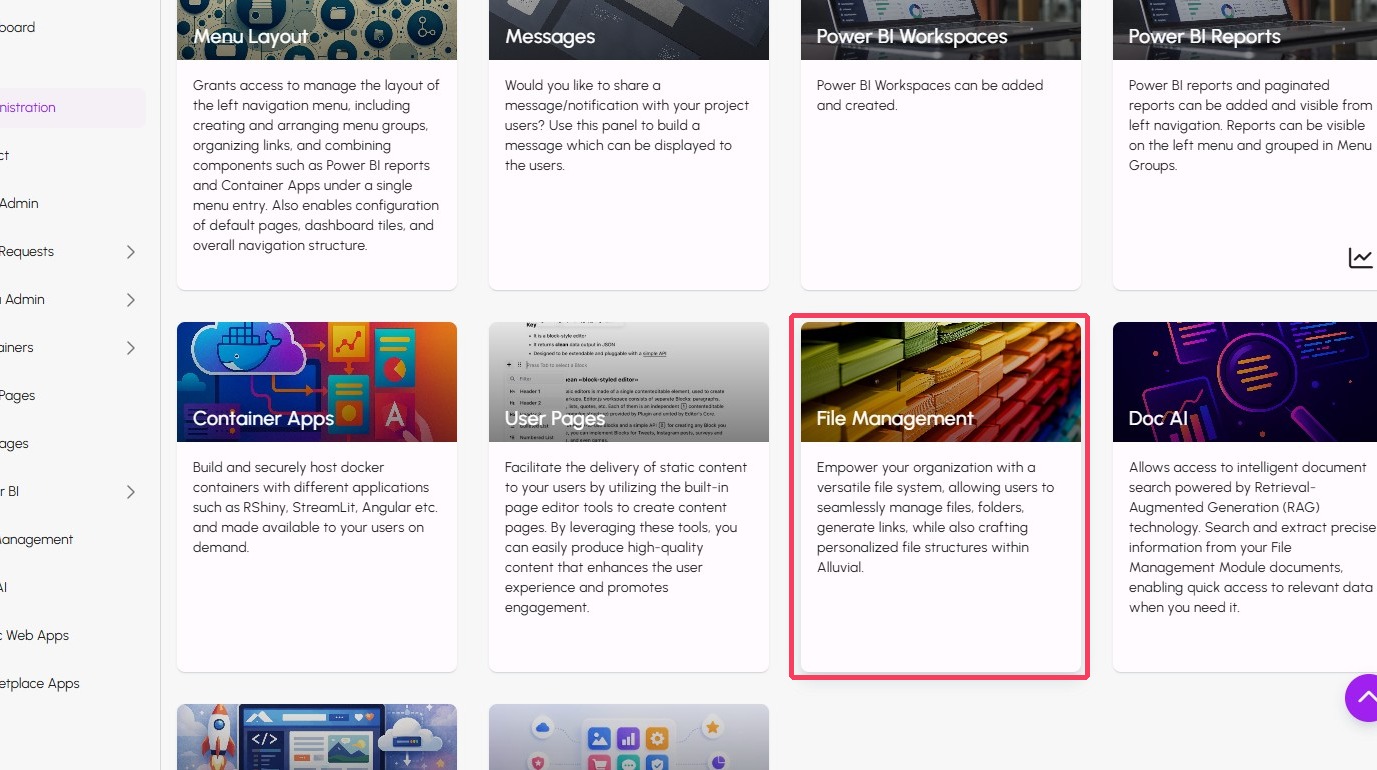Open the Power BI Workspaces card title
Image resolution: width=1377 pixels, height=770 pixels.
coord(912,37)
